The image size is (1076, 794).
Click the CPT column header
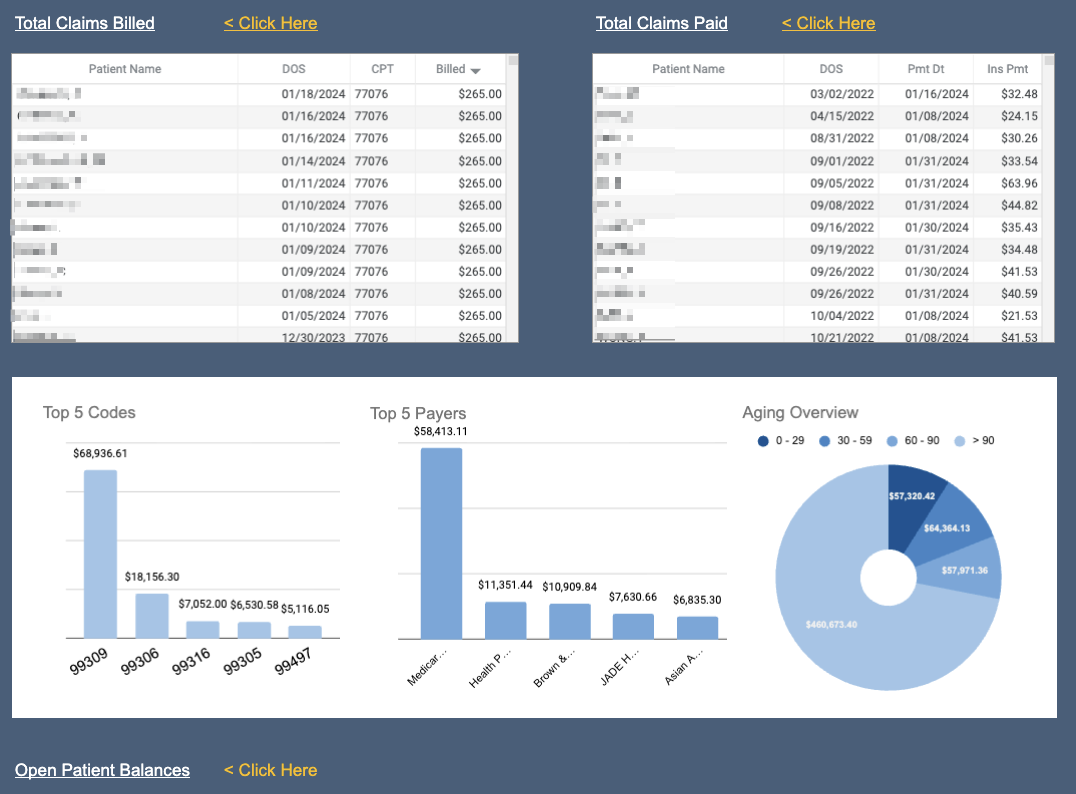382,69
